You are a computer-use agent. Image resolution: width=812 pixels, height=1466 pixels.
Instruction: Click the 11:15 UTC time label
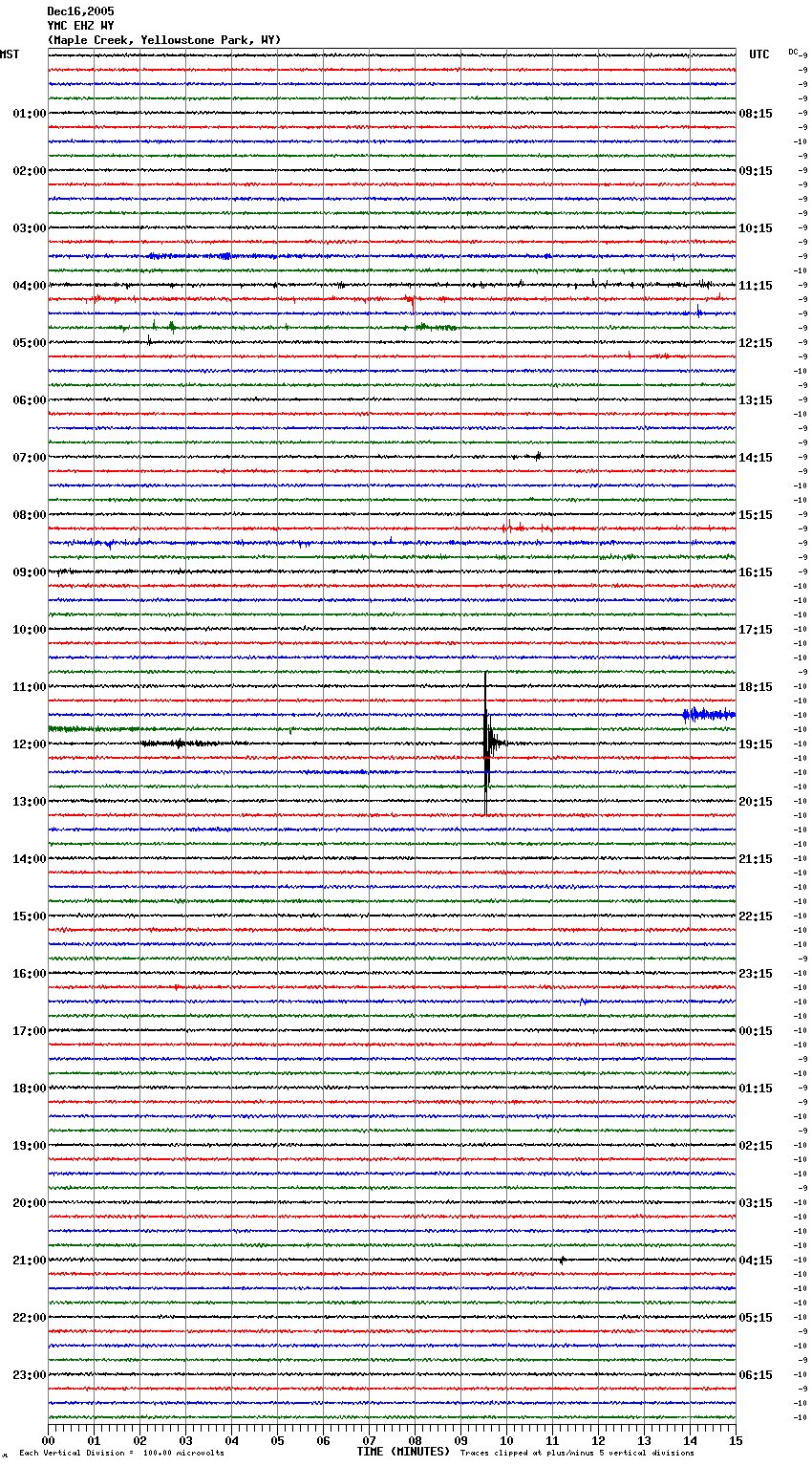[x=756, y=286]
